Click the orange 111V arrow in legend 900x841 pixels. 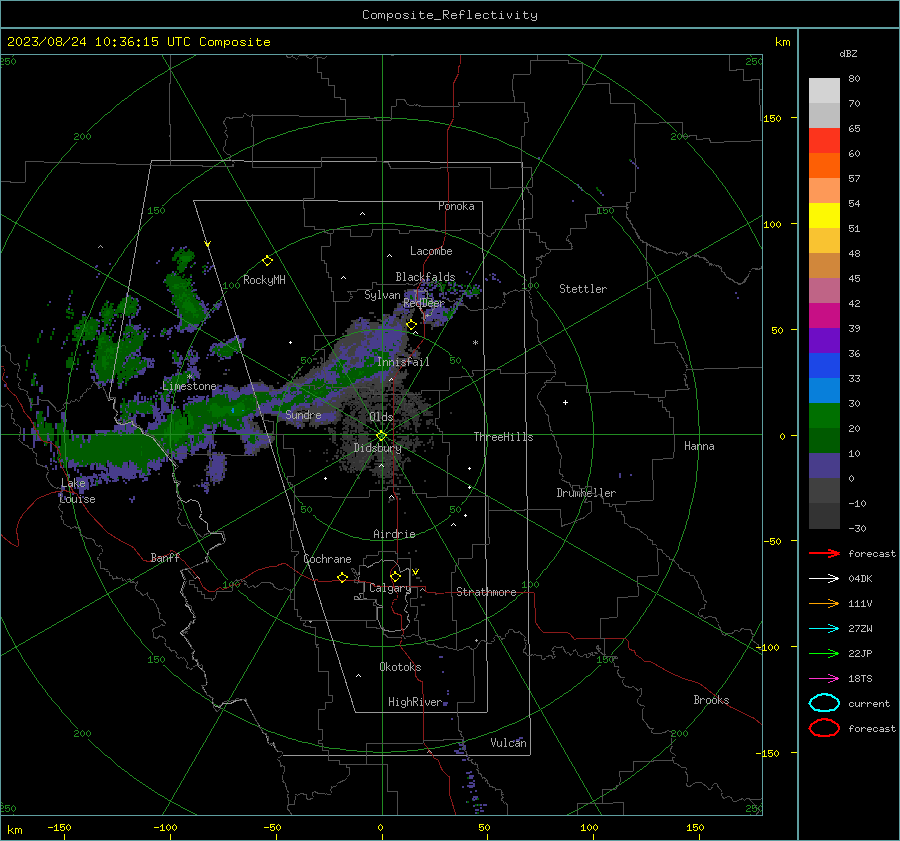pyautogui.click(x=824, y=603)
